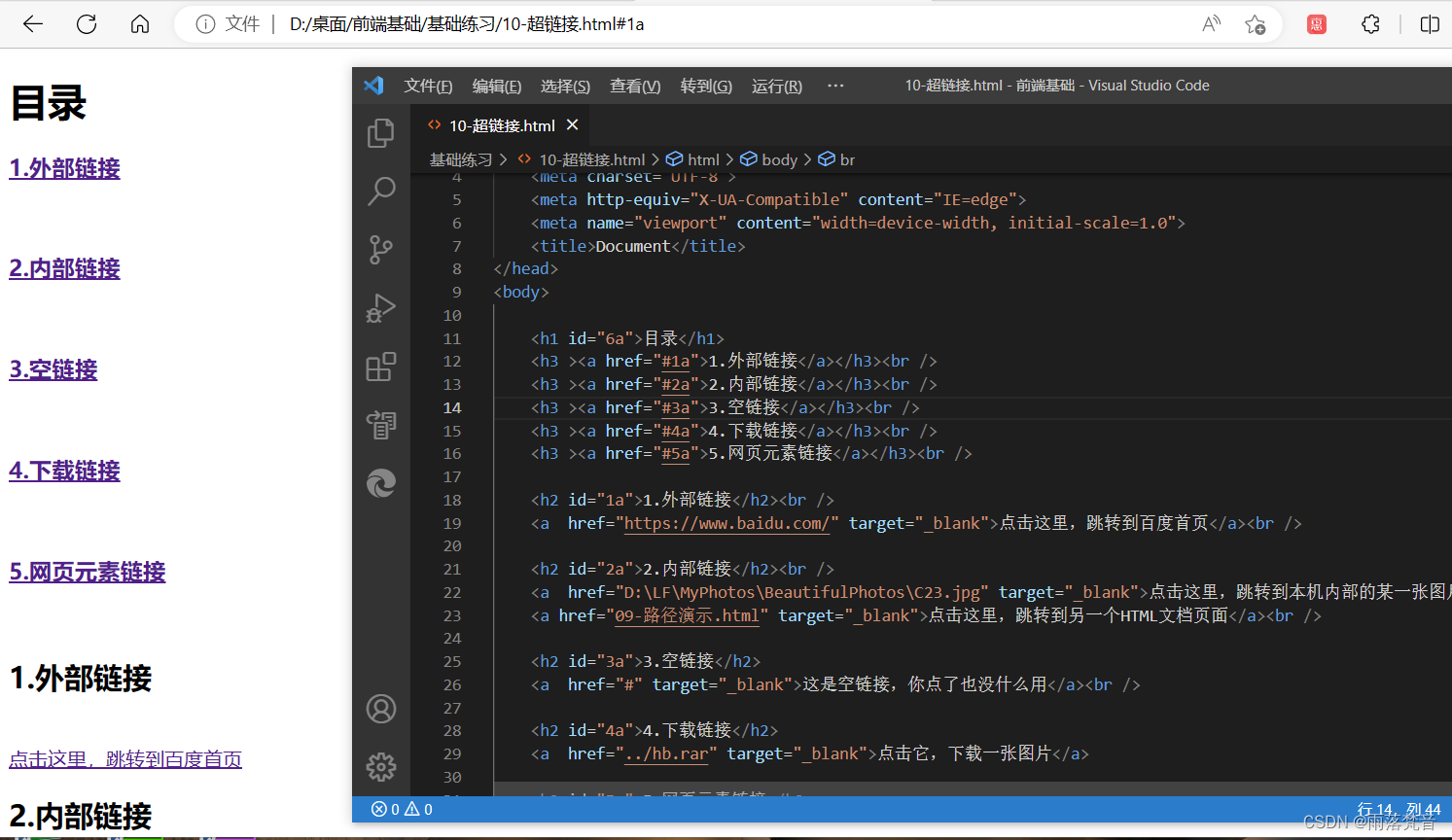The width and height of the screenshot is (1452, 840).
Task: Close the 10-超链接.html tab
Action: (573, 125)
